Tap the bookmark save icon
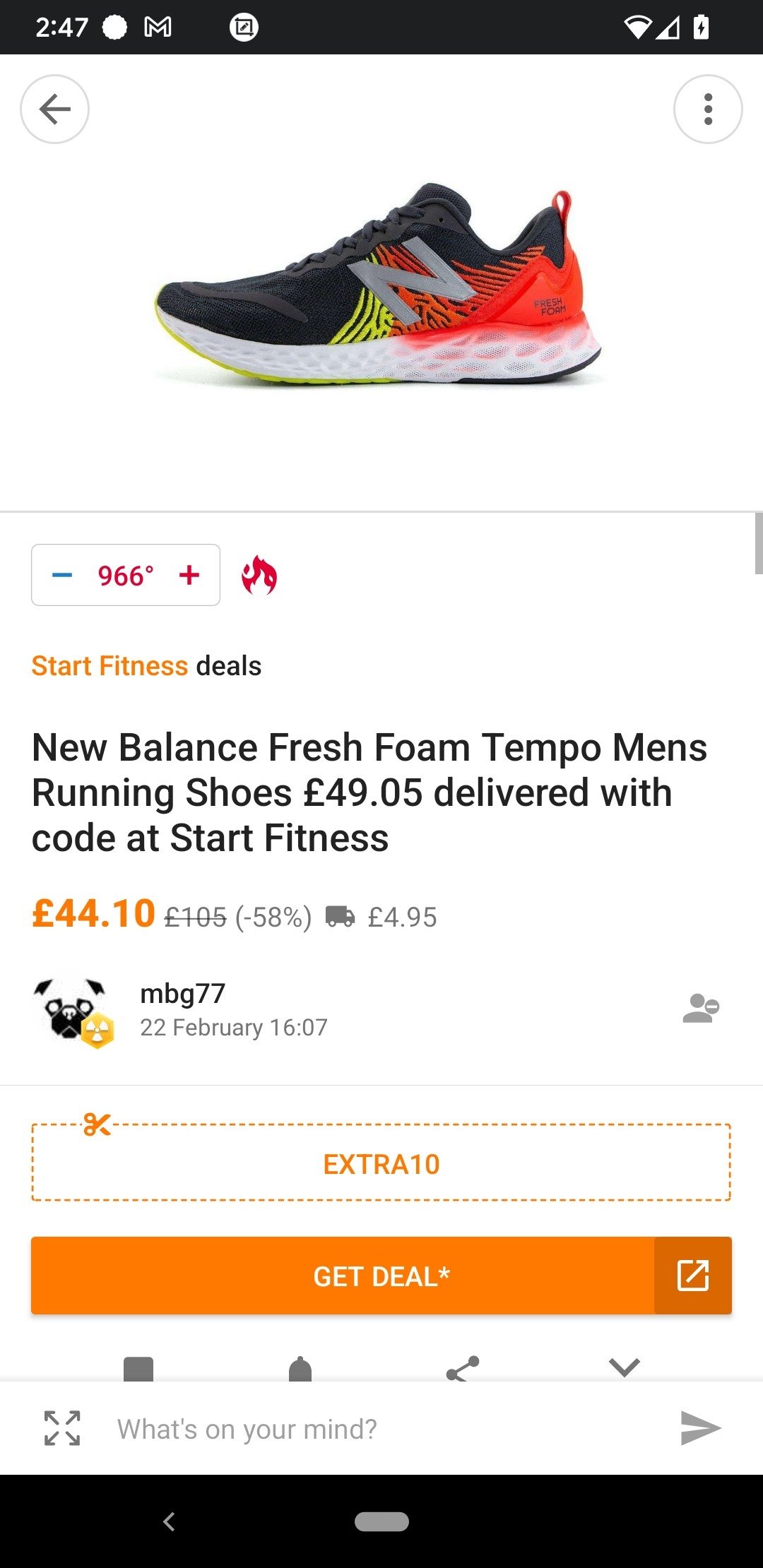The width and height of the screenshot is (763, 1568). (138, 1369)
